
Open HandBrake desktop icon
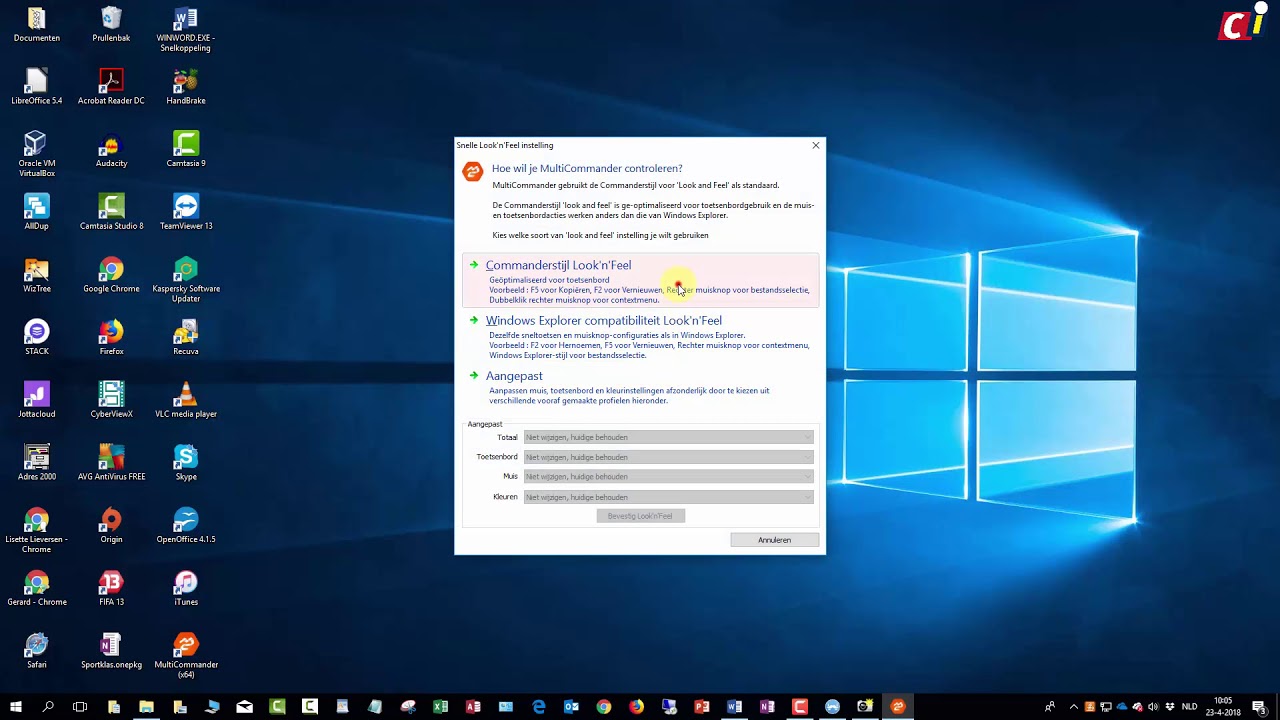[185, 87]
